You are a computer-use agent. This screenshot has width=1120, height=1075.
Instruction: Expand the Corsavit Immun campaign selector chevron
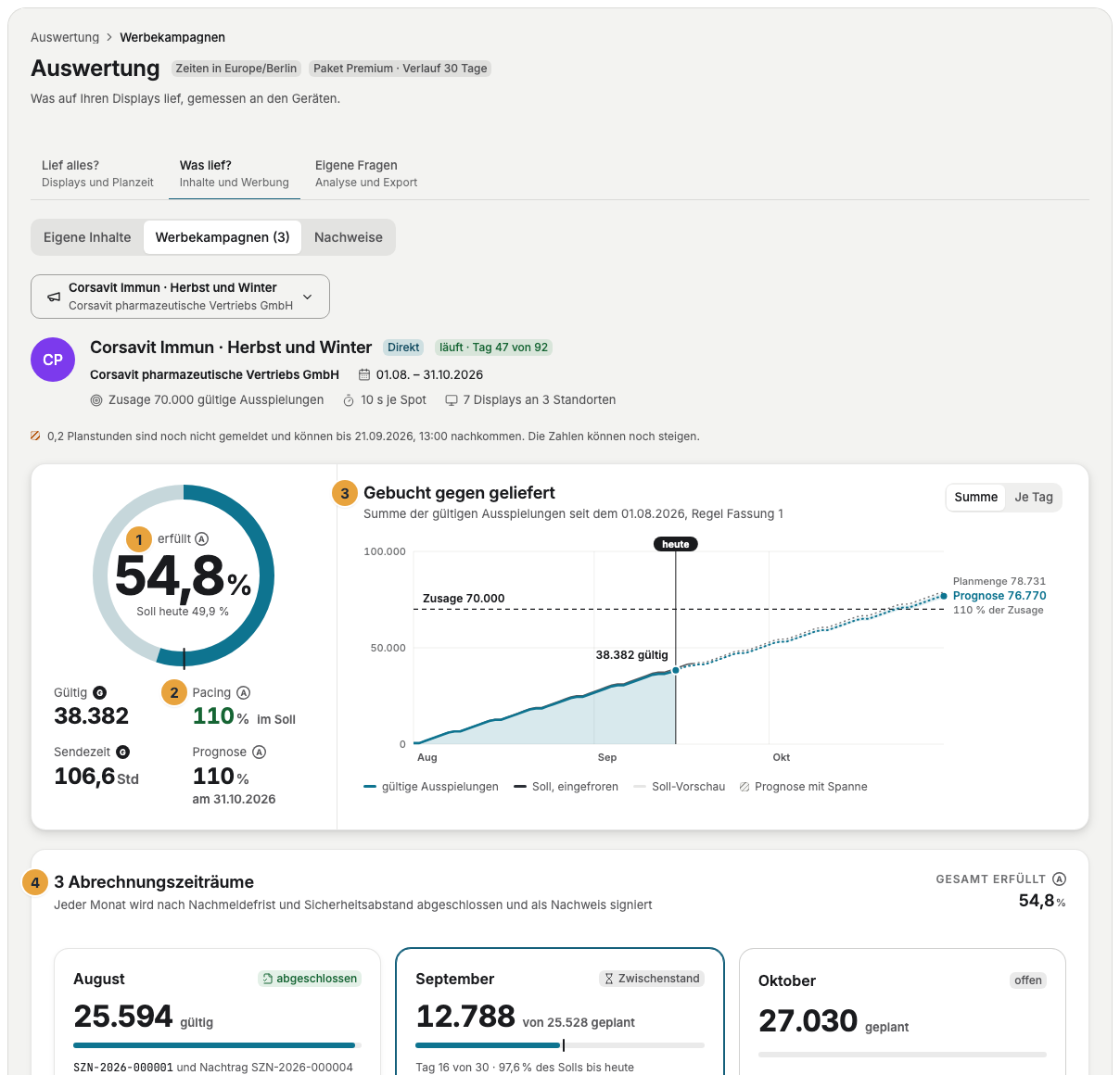308,297
